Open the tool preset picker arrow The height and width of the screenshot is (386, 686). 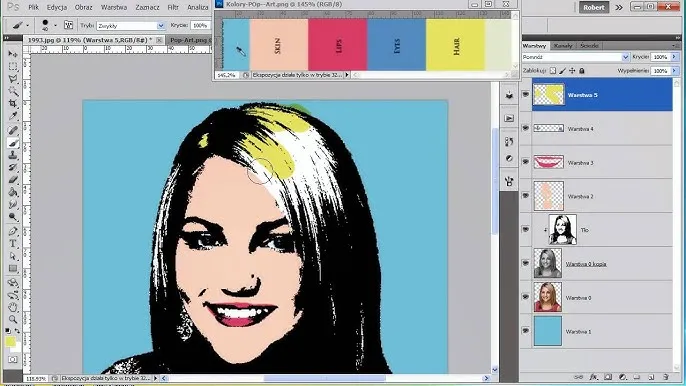[x=28, y=25]
